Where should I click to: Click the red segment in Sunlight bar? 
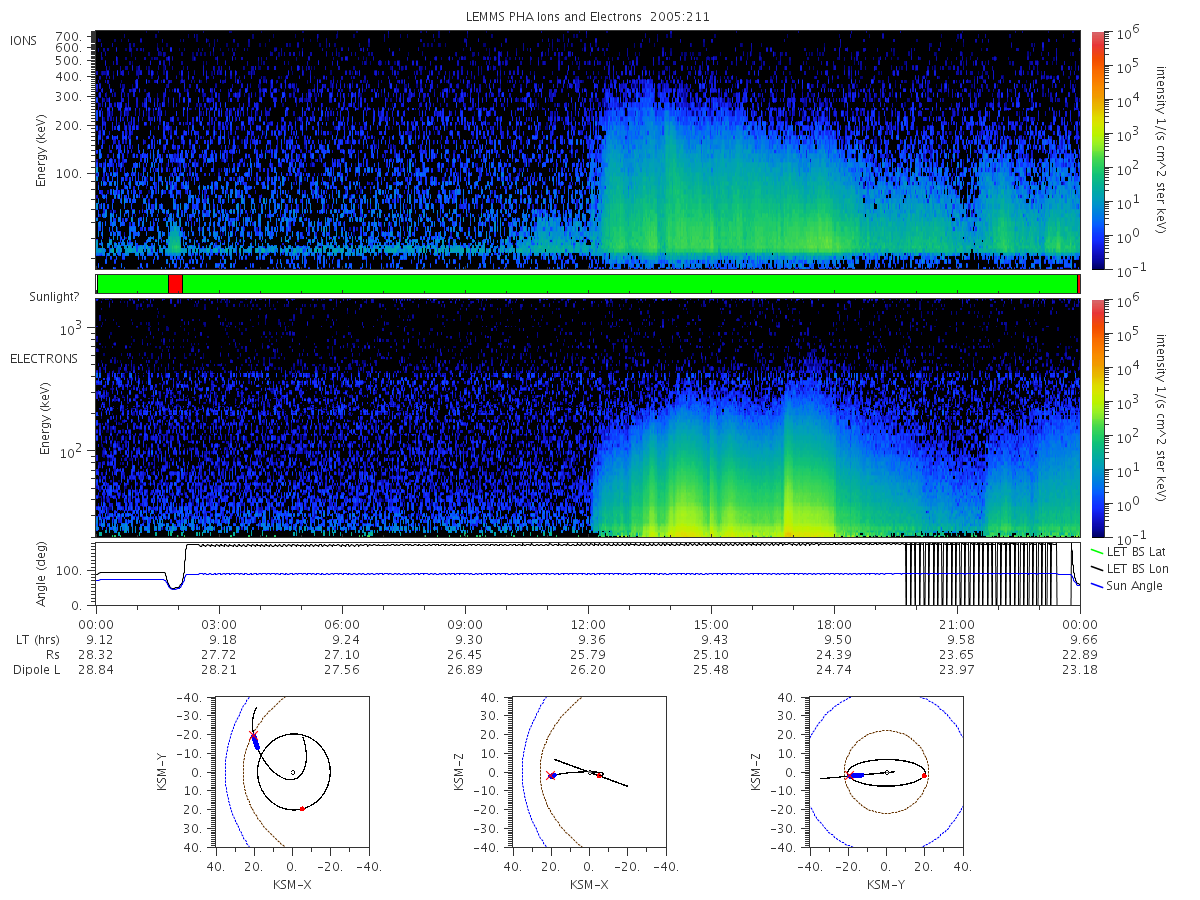(175, 284)
